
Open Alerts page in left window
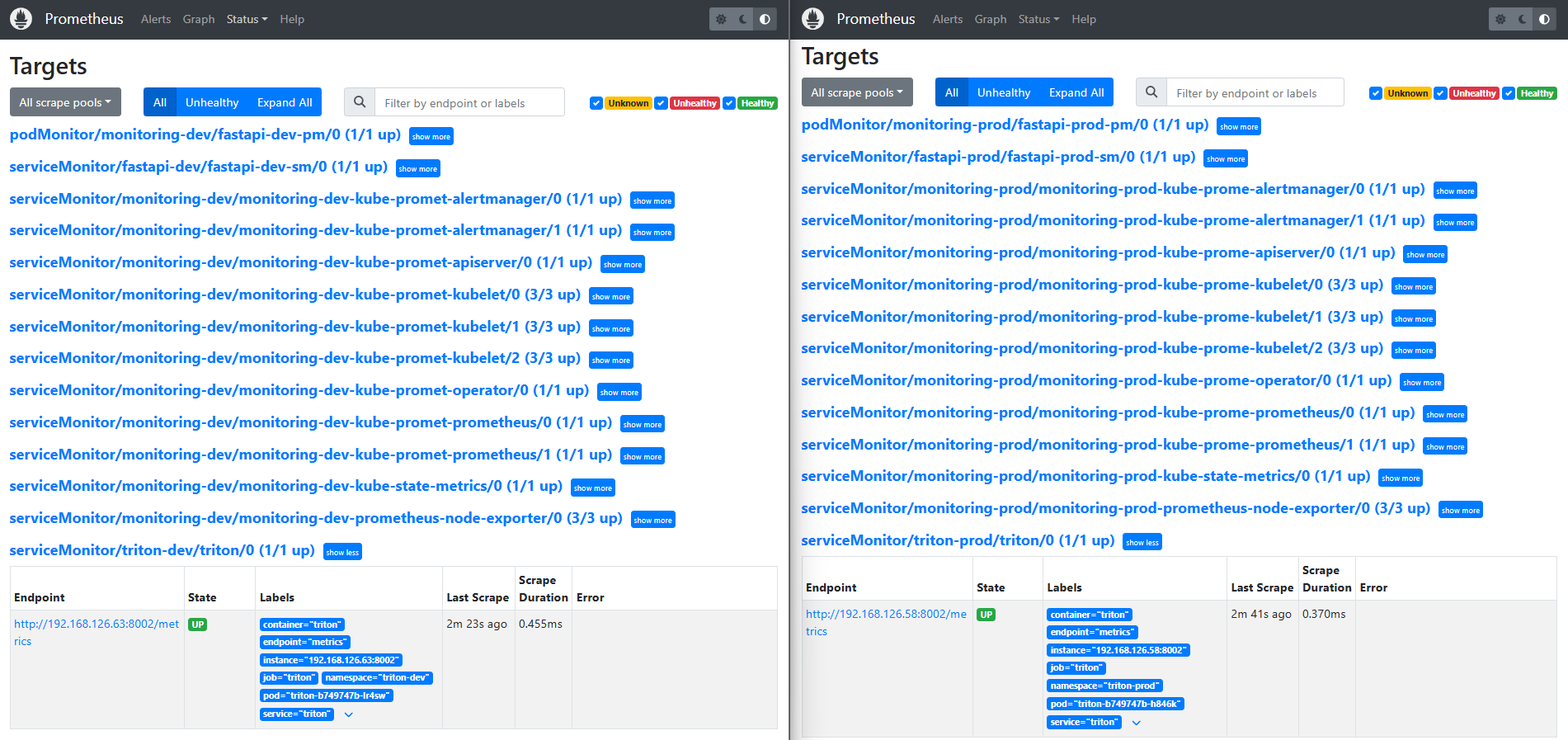[156, 19]
